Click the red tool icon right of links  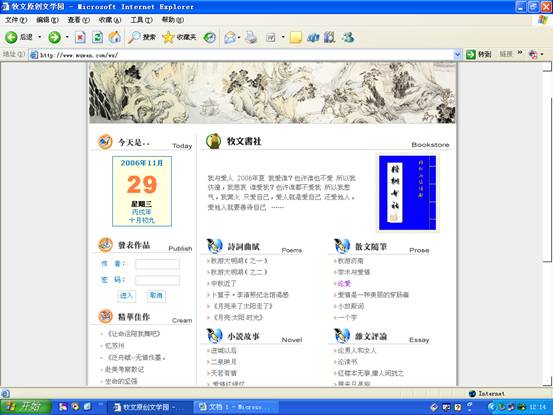(x=533, y=54)
